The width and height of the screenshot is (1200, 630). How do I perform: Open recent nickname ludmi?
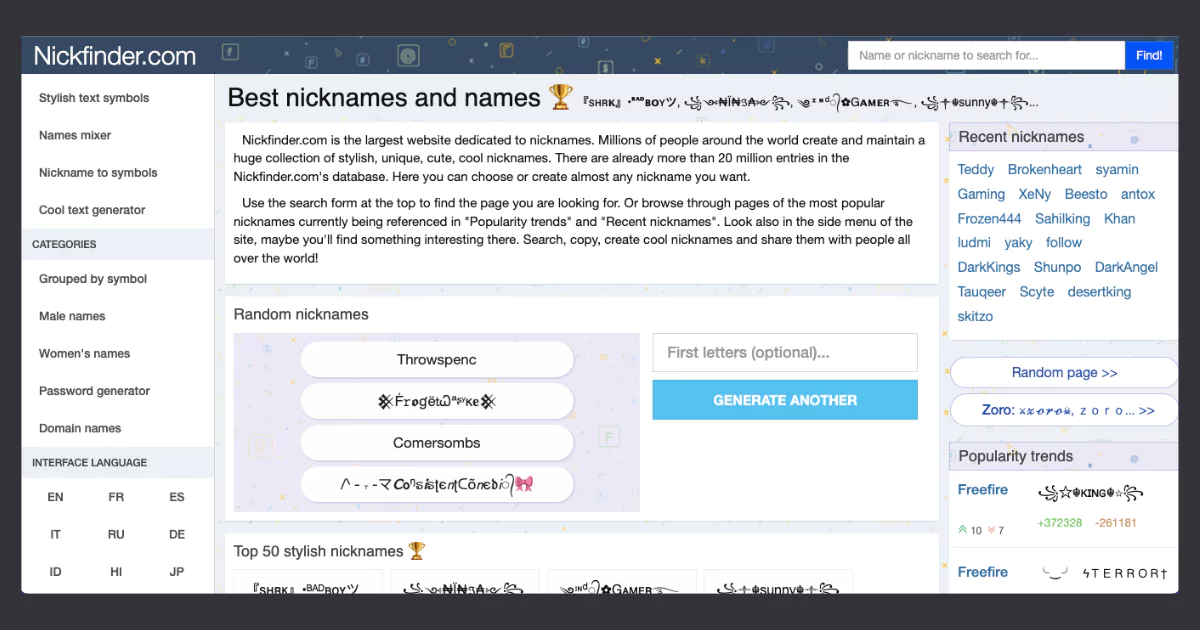point(974,242)
